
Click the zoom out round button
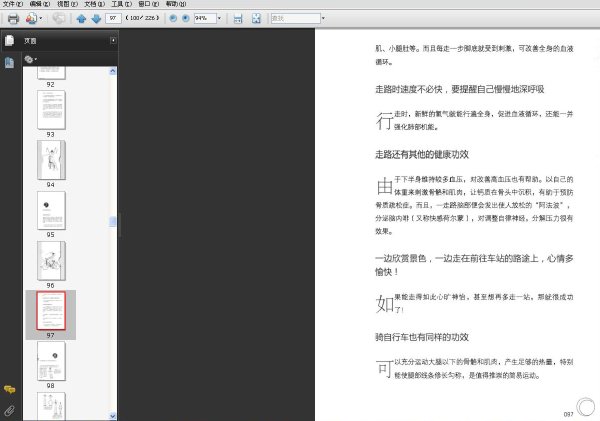tap(173, 18)
